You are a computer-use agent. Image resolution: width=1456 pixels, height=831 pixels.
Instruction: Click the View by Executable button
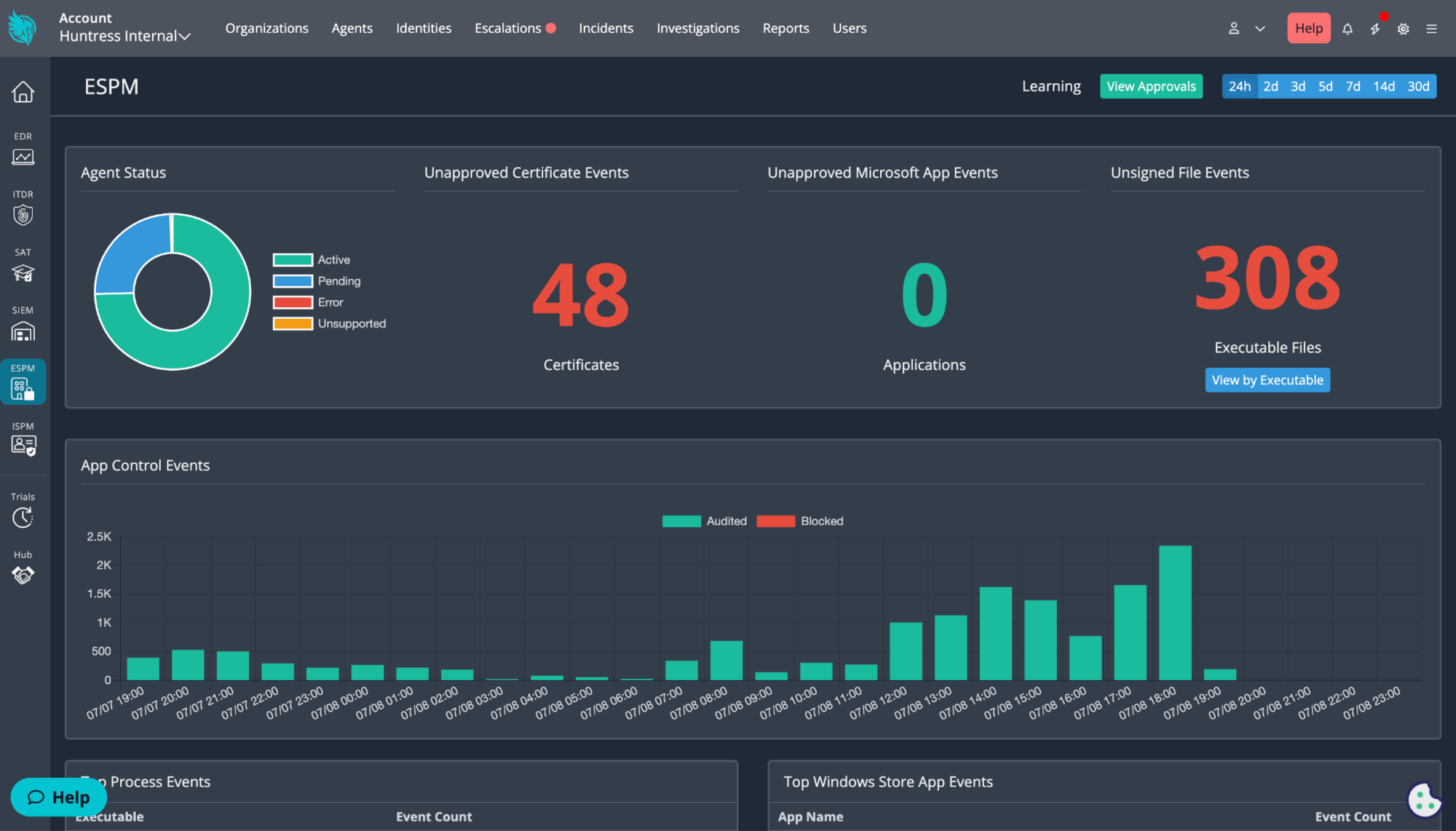(x=1267, y=380)
